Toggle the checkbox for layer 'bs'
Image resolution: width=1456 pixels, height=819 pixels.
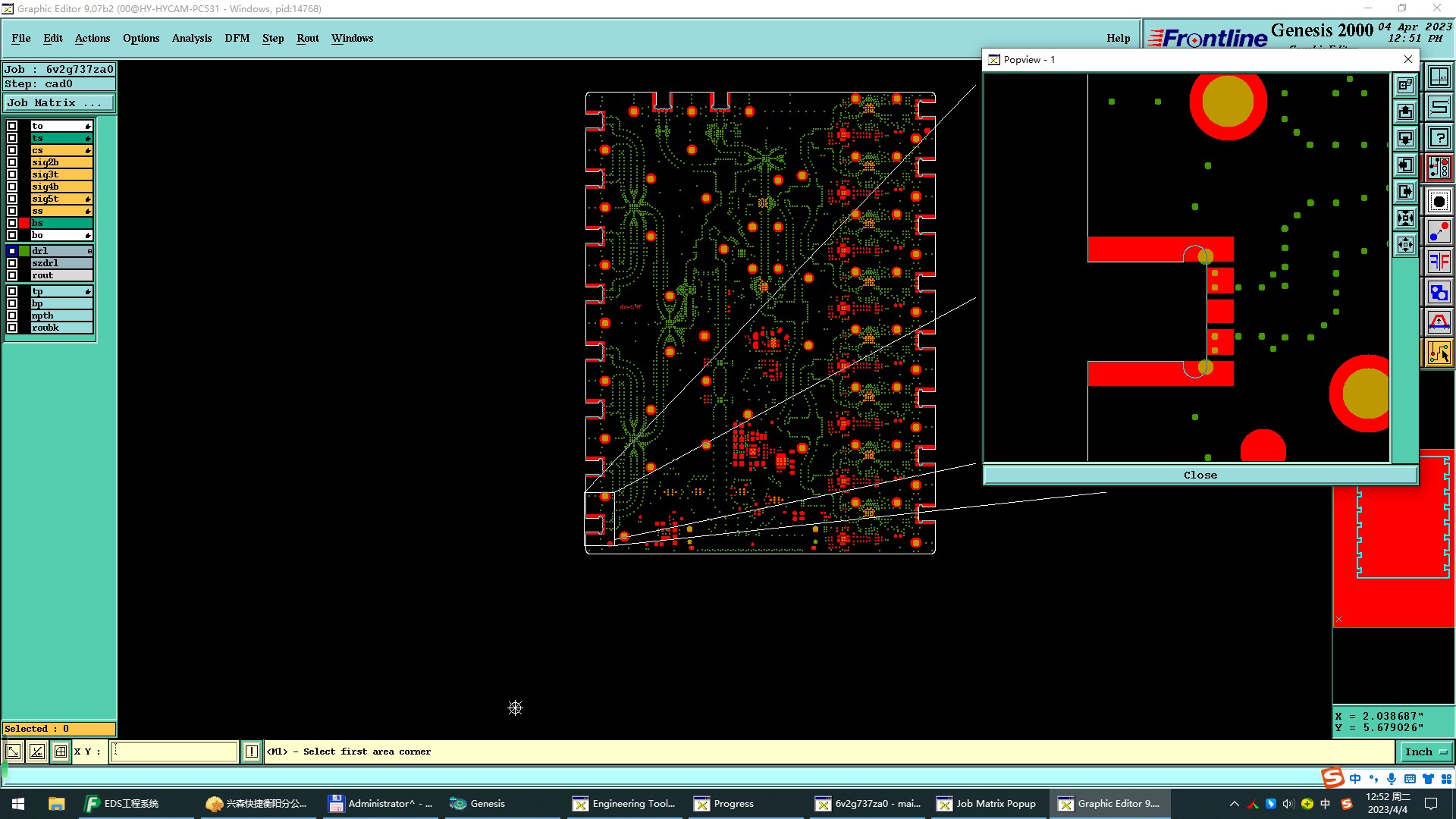pyautogui.click(x=12, y=223)
